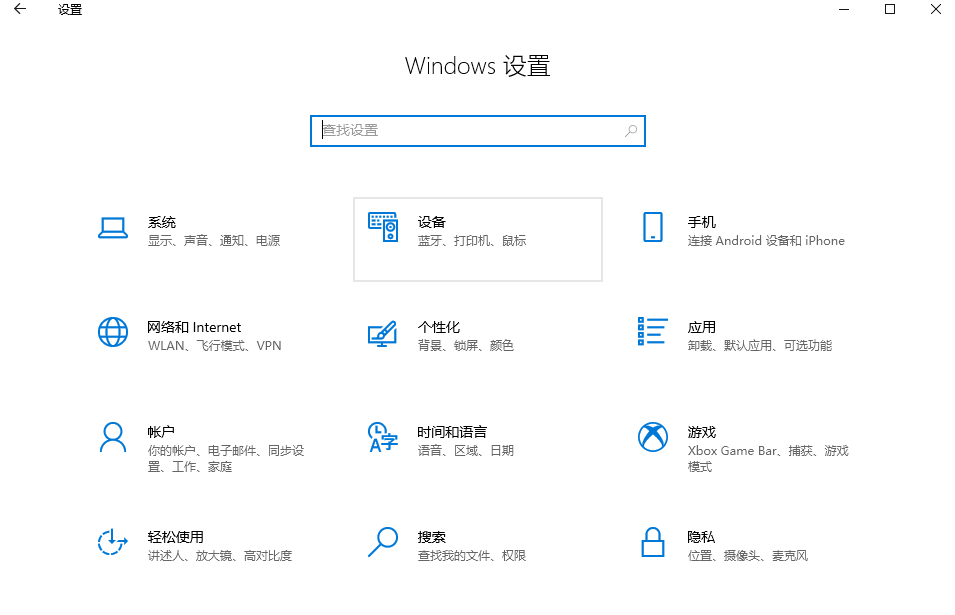Click the 应用 list icon
Image resolution: width=955 pixels, height=615 pixels.
[x=653, y=332]
